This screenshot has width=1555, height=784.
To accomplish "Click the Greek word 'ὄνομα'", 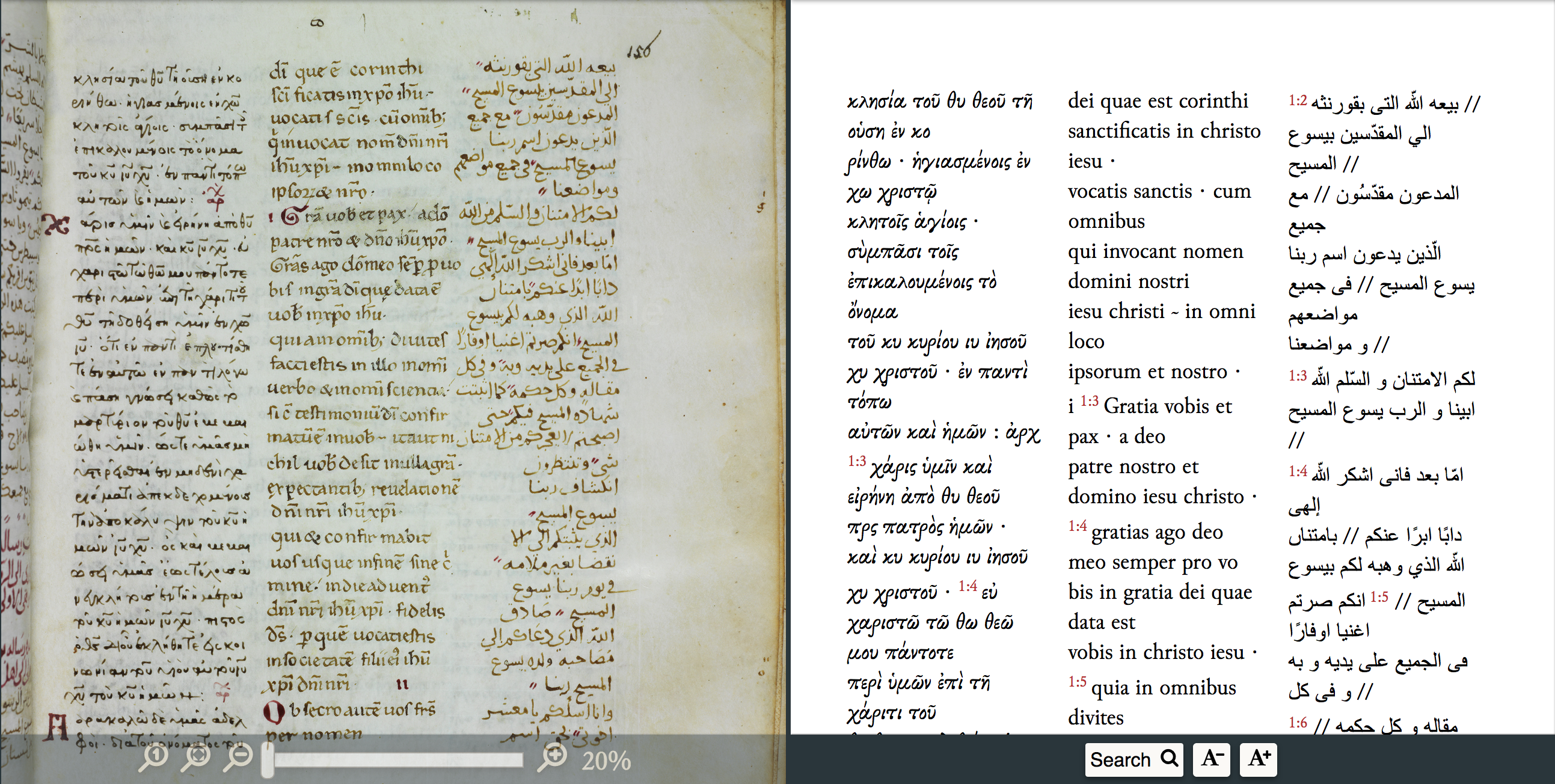I will click(x=873, y=311).
